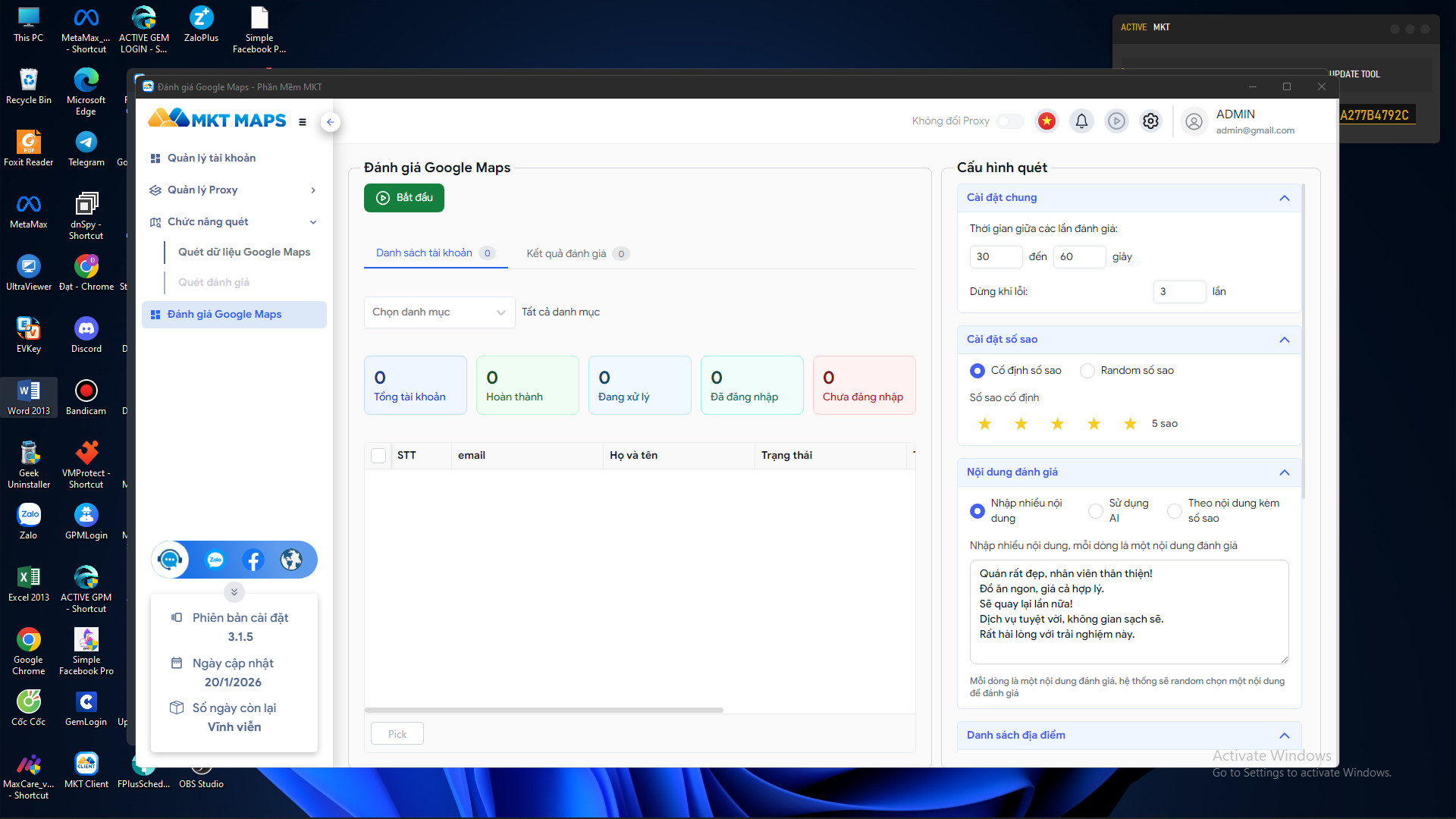This screenshot has width=1456, height=819.
Task: Switch to Danh sách tài khoản tab
Action: click(x=435, y=253)
